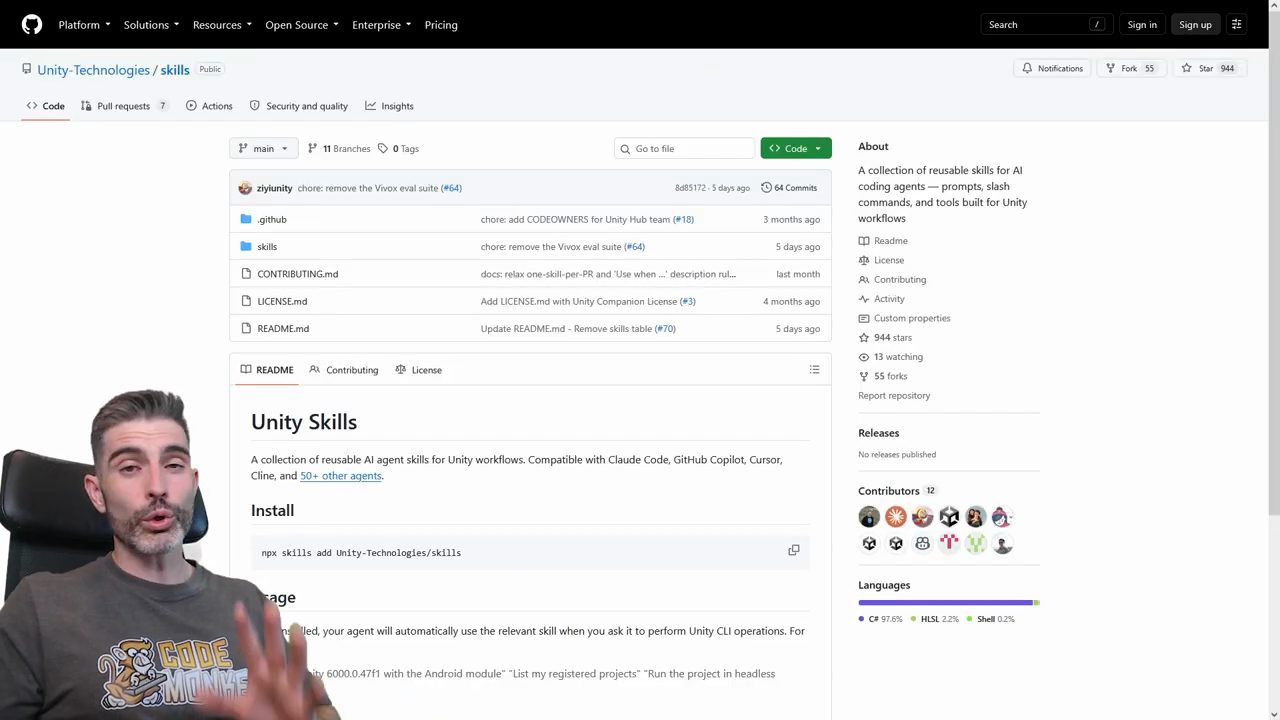Open the header menu icon beside Sign up

[x=1236, y=24]
